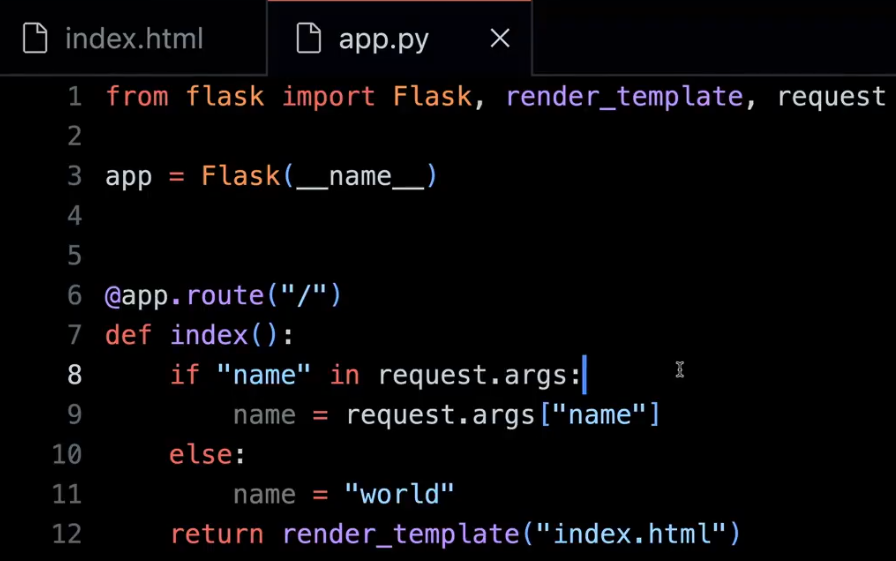Screen dimensions: 896x561
Task: Close the app.py tab
Action: pos(499,39)
